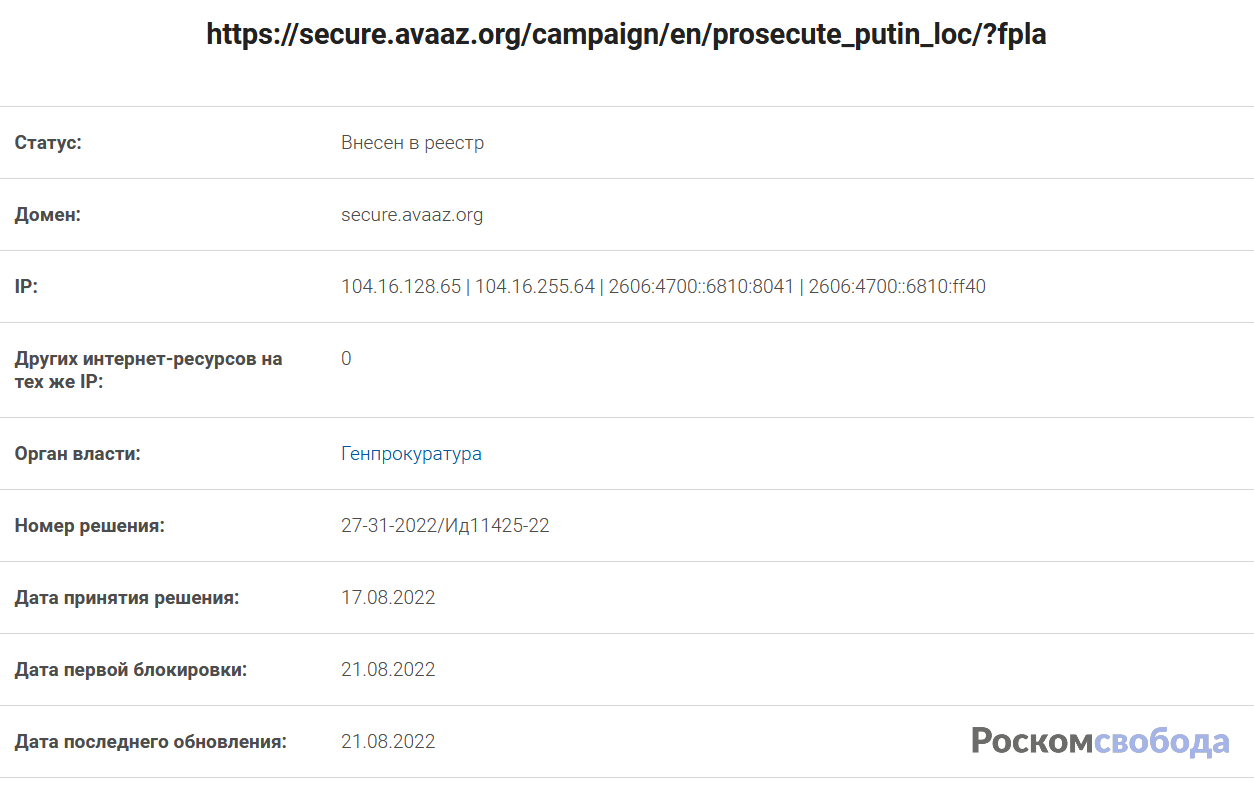Click the Номер решения label

click(89, 526)
